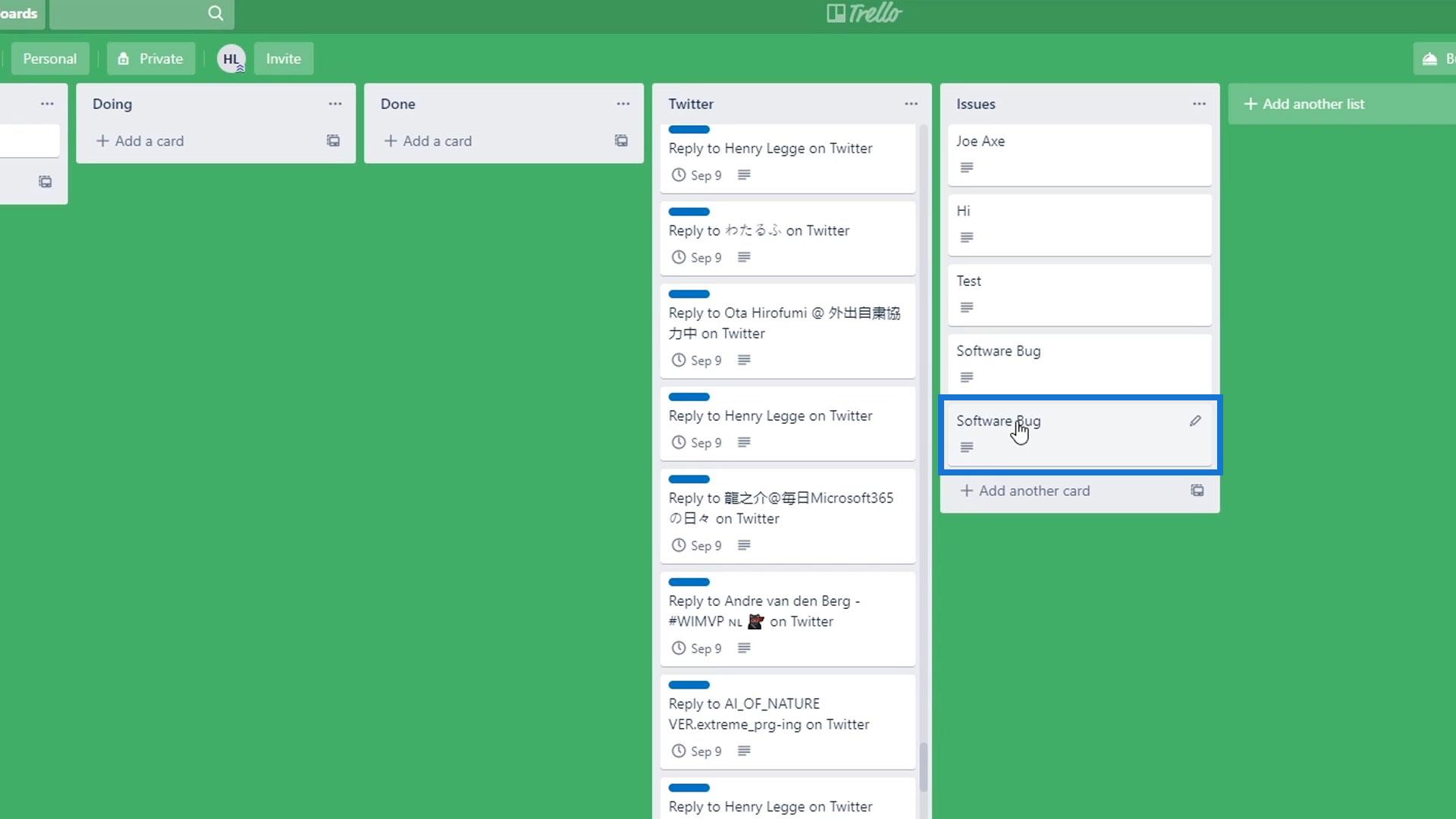
Task: Click pencil edit icon on the highlighted Software Bug card
Action: tap(1195, 421)
